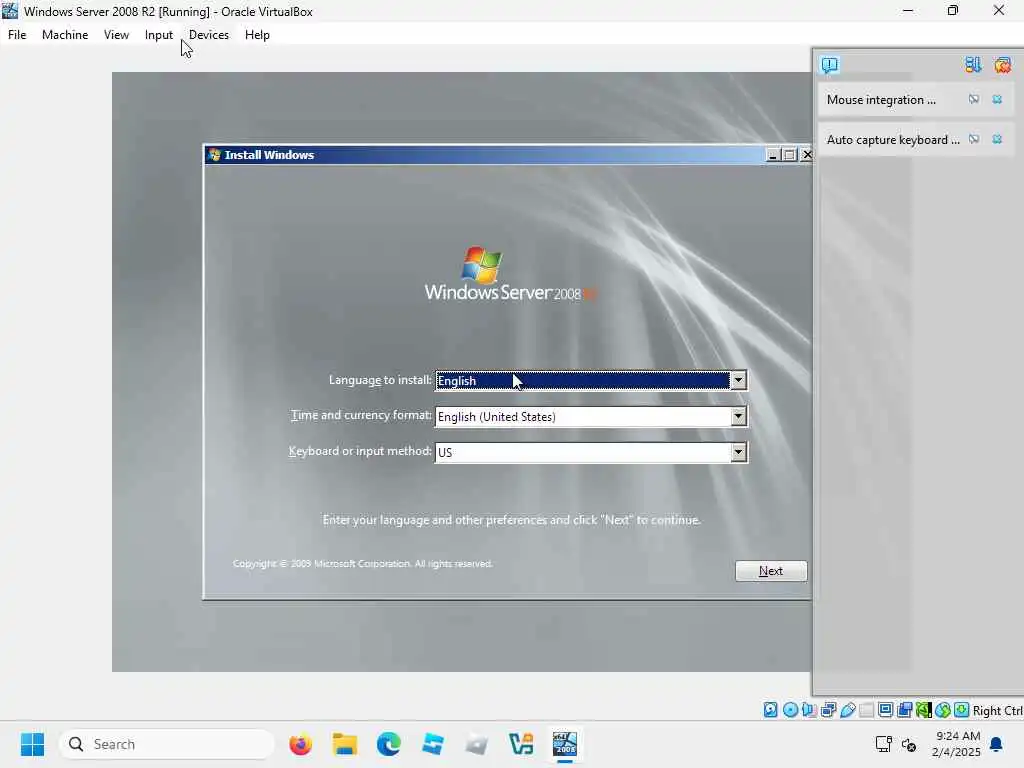
Task: Toggle notification ordering icon in notification panel
Action: click(x=973, y=65)
